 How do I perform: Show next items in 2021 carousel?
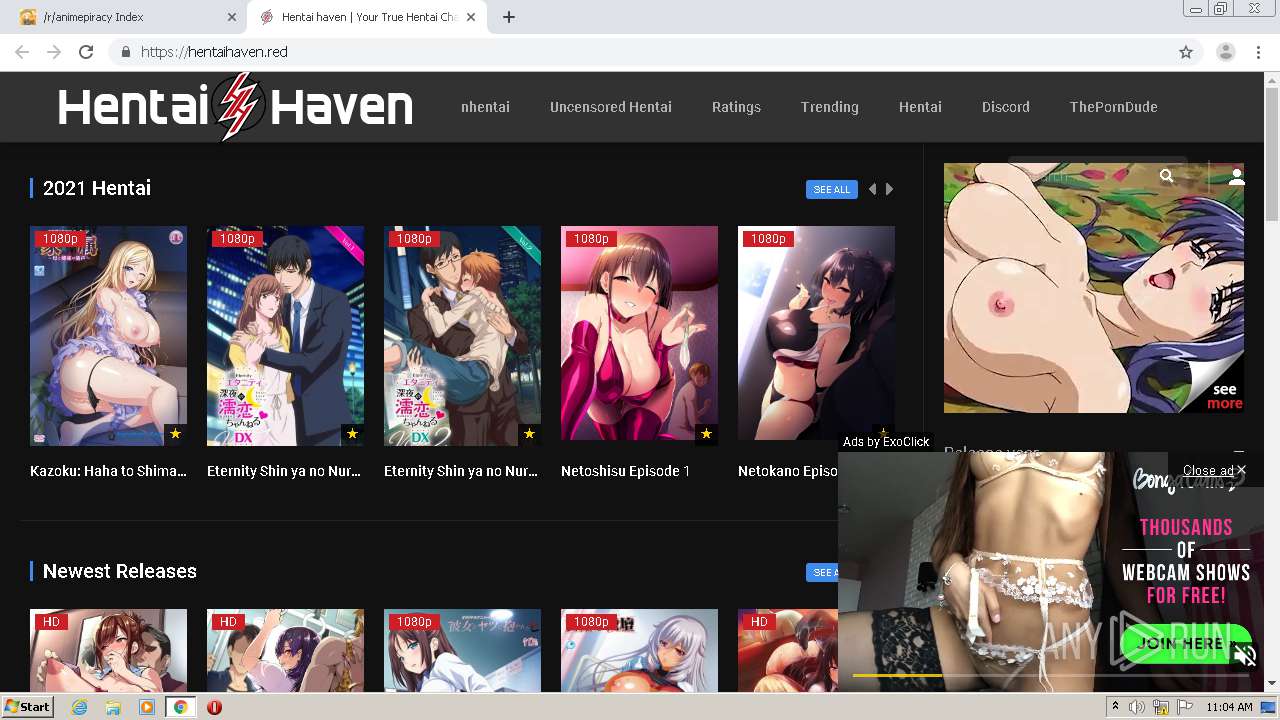[x=889, y=189]
